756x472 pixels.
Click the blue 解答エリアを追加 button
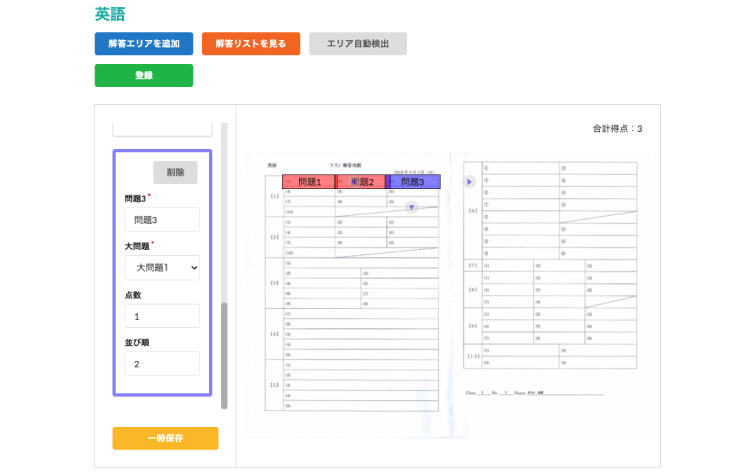(x=144, y=44)
